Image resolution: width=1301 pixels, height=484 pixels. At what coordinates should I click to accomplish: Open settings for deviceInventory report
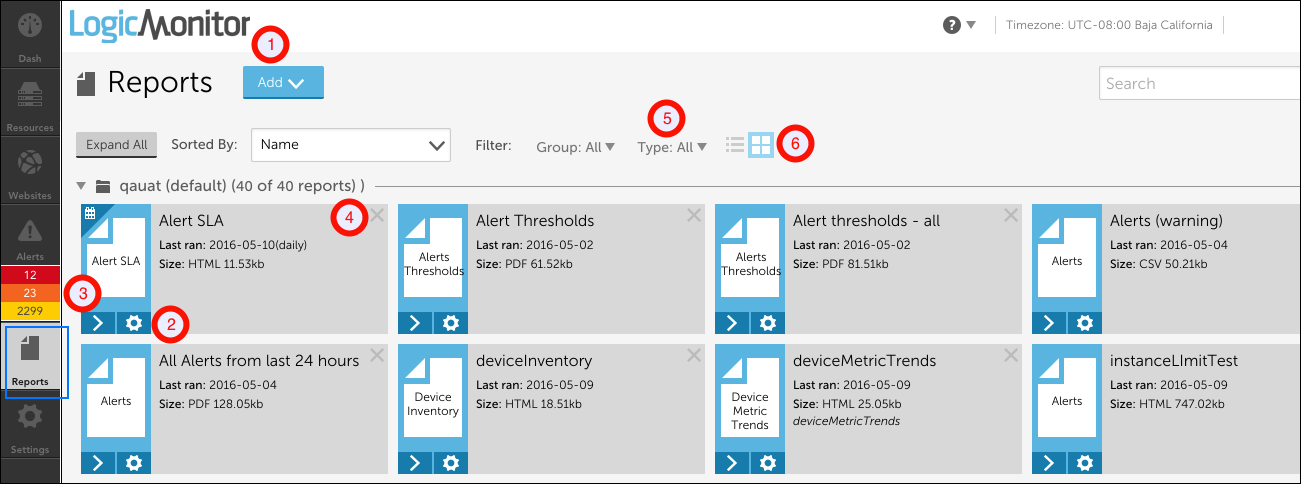click(x=451, y=463)
